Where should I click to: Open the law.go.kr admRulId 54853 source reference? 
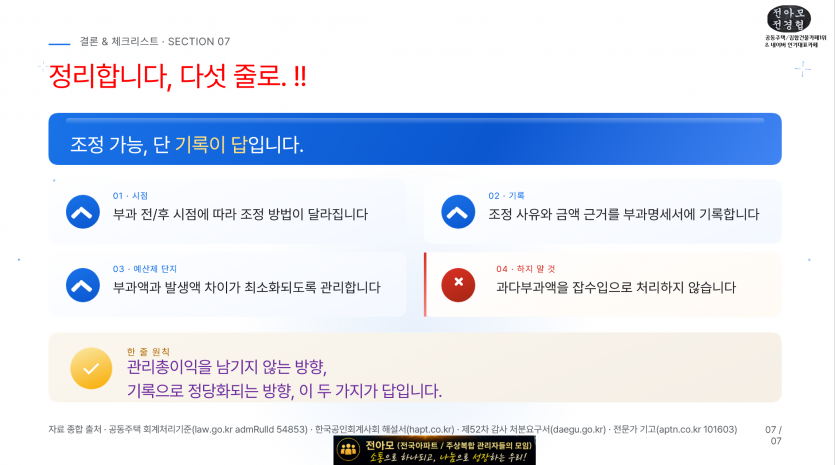(x=208, y=429)
